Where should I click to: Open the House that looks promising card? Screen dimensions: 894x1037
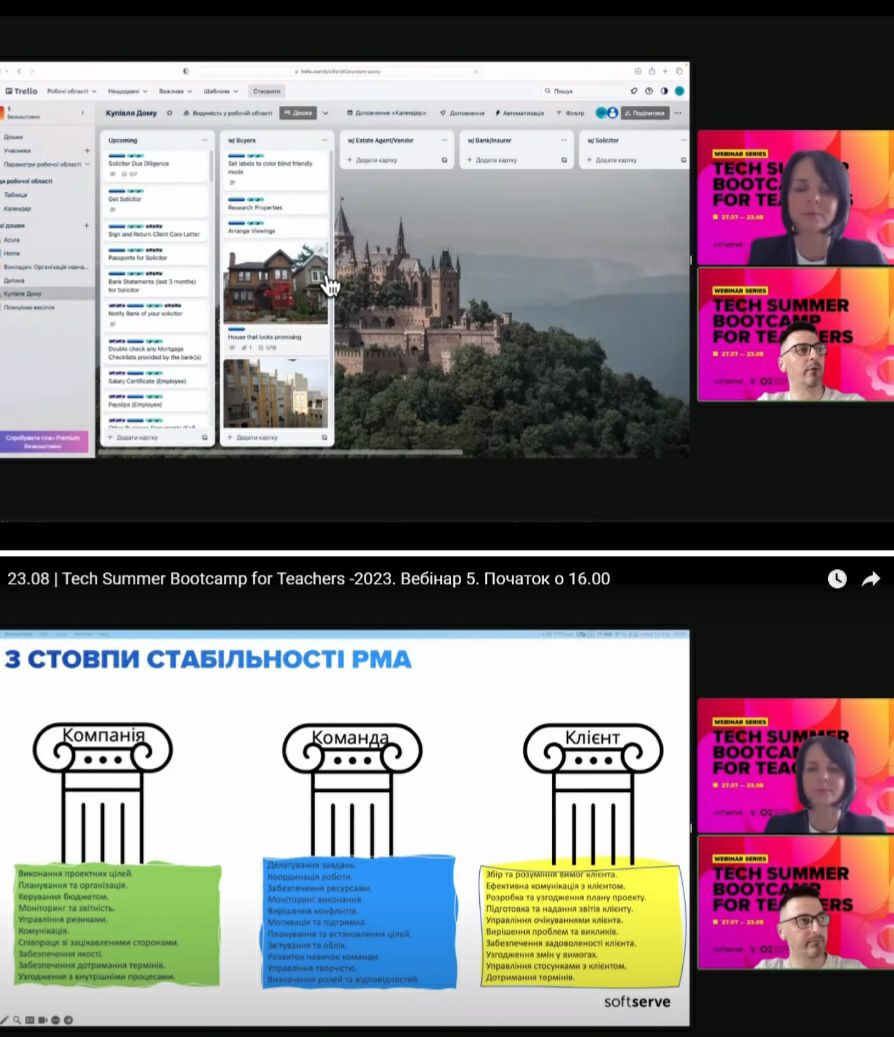pos(264,337)
